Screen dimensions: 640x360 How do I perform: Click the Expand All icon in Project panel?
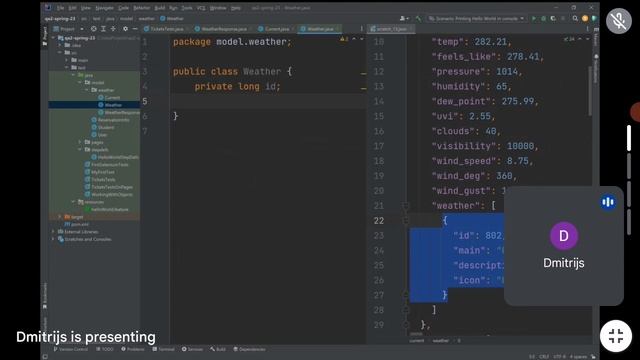point(103,29)
